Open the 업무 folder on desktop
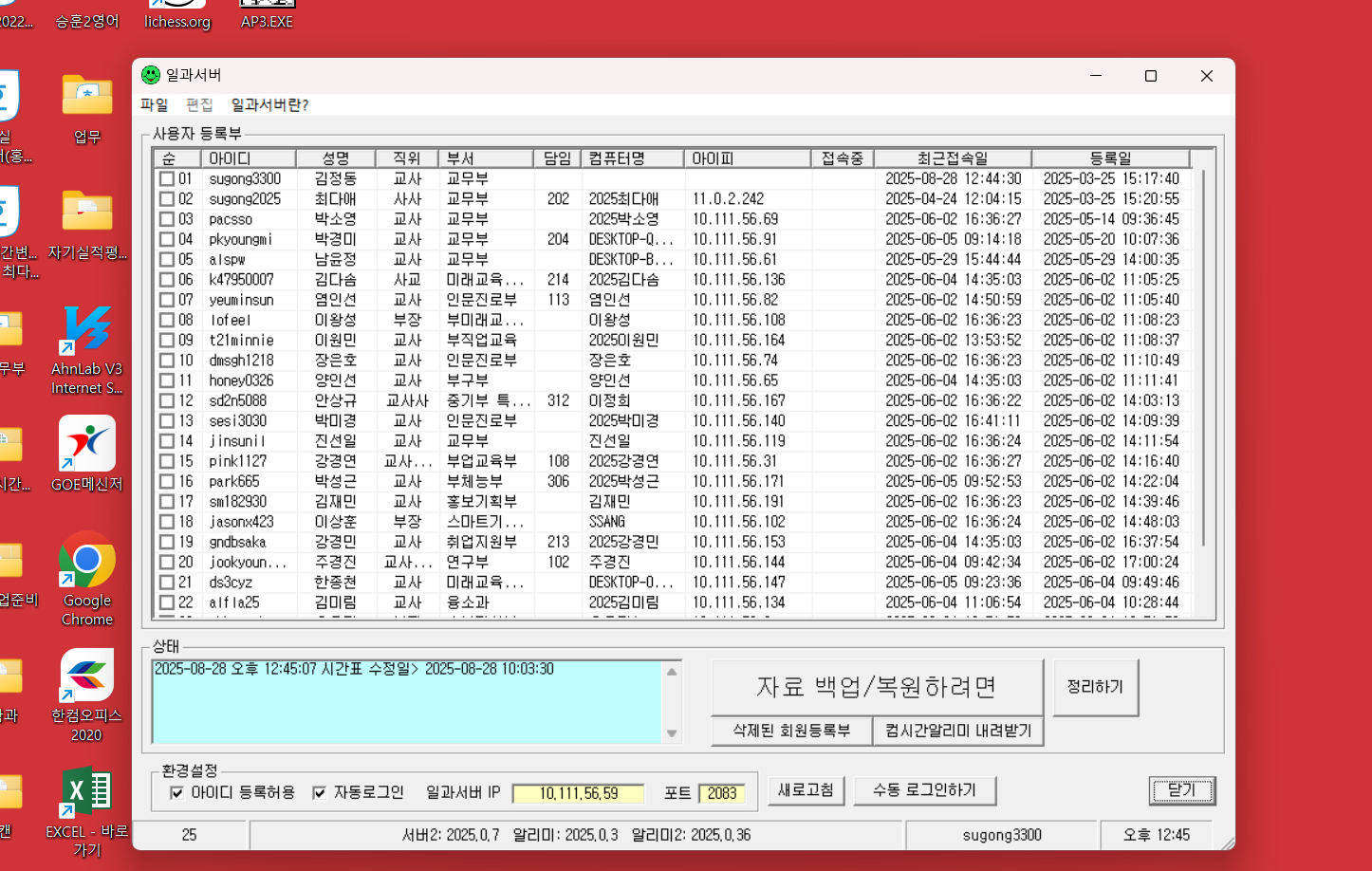This screenshot has height=871, width=1372. click(x=87, y=109)
